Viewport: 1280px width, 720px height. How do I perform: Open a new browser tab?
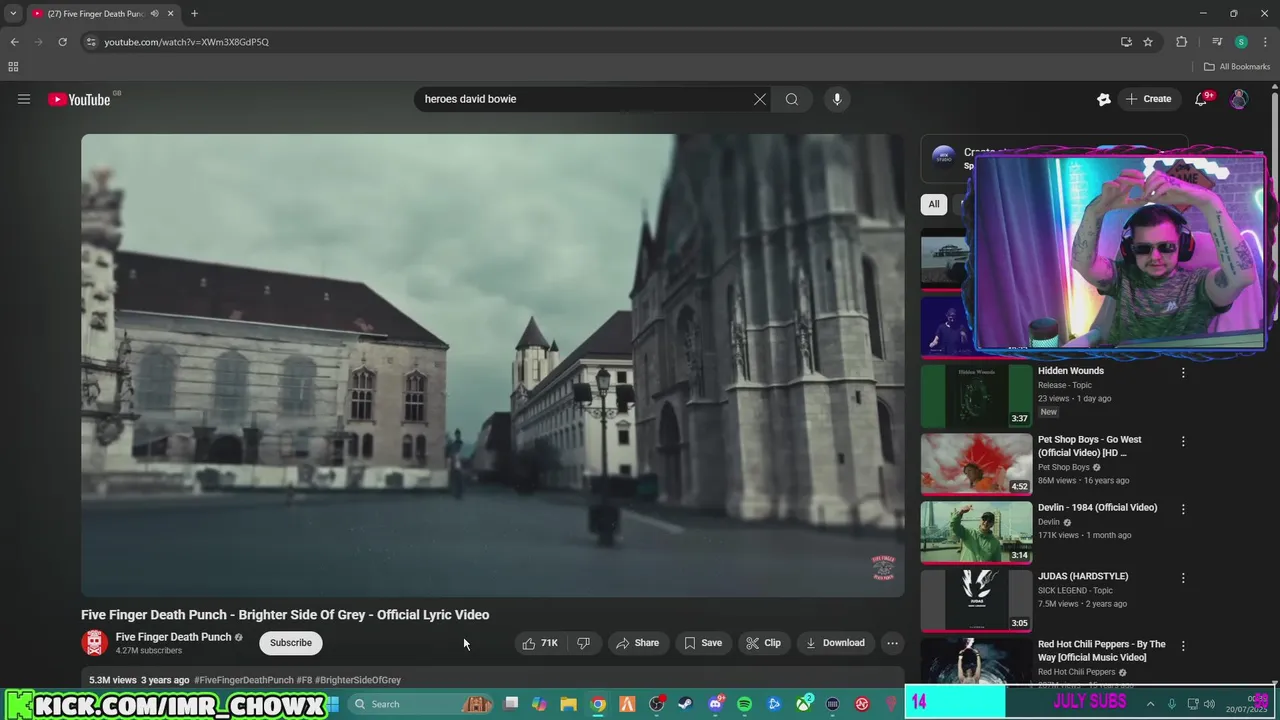tap(194, 14)
